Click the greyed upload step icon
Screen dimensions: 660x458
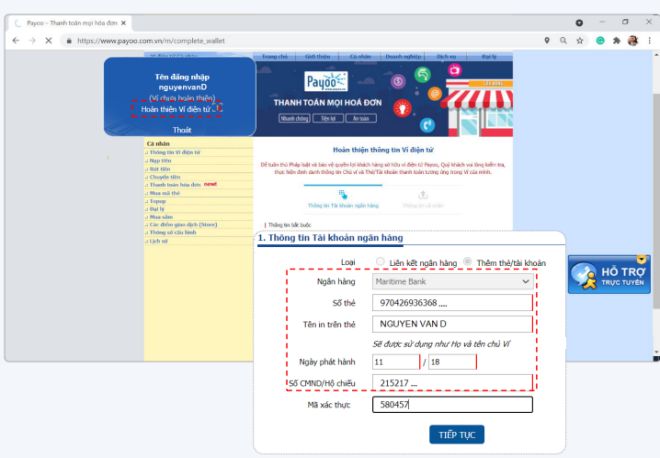[x=423, y=195]
